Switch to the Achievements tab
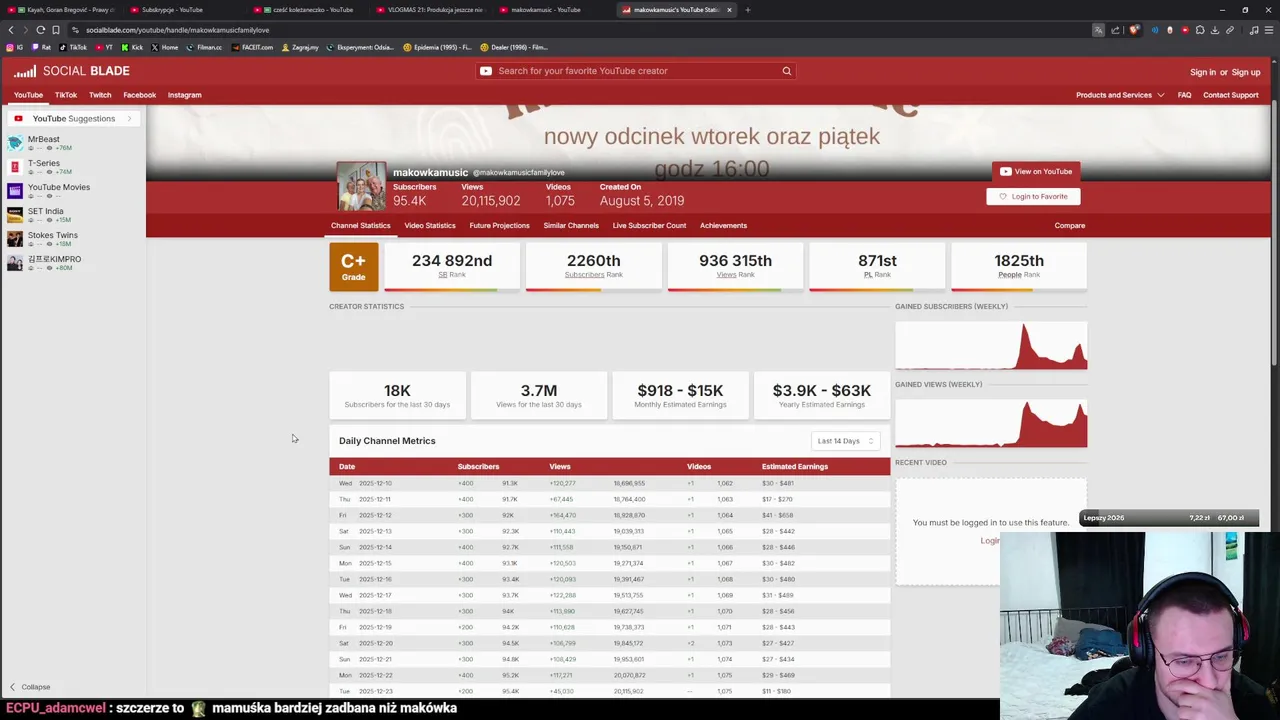Image resolution: width=1280 pixels, height=720 pixels. click(723, 226)
